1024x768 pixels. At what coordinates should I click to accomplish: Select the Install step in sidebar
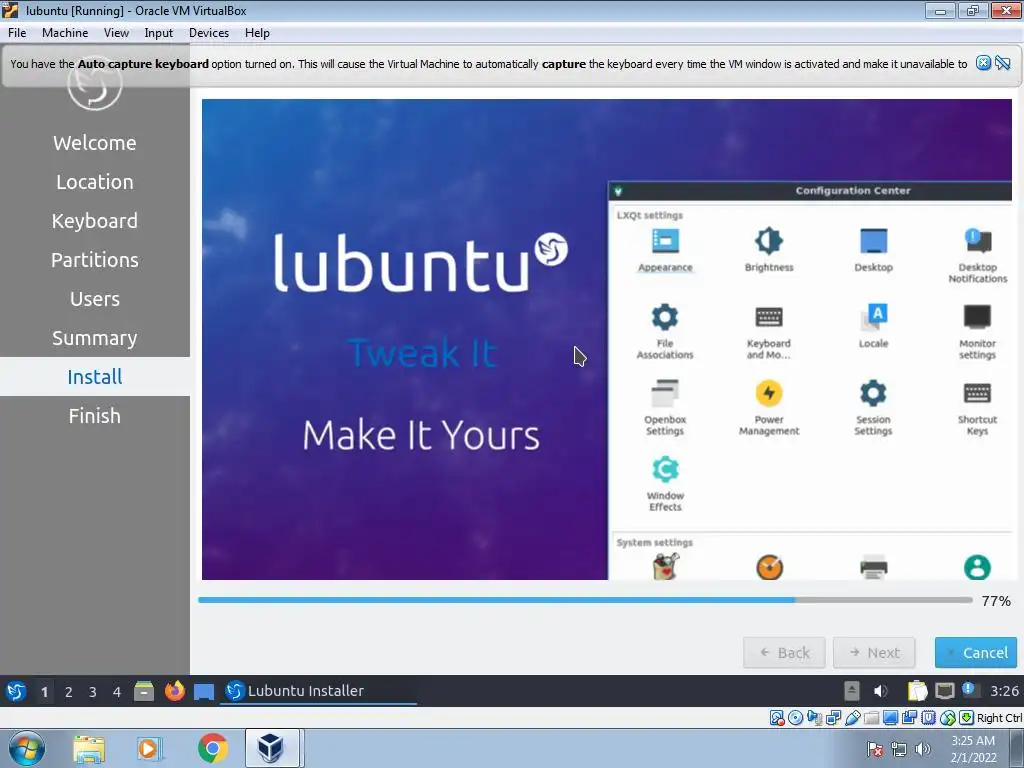click(95, 377)
